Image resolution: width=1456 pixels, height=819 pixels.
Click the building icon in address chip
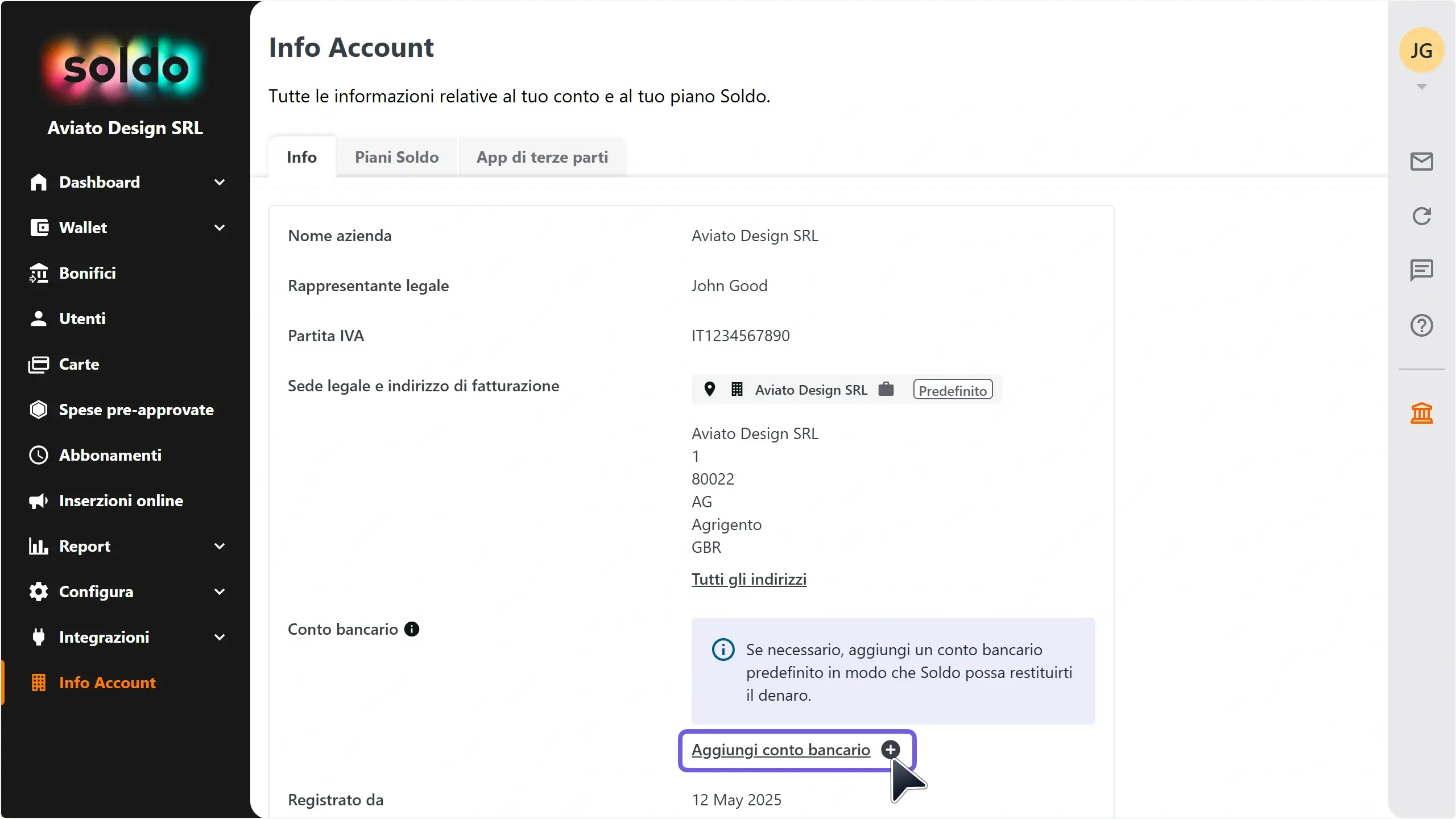pos(737,389)
